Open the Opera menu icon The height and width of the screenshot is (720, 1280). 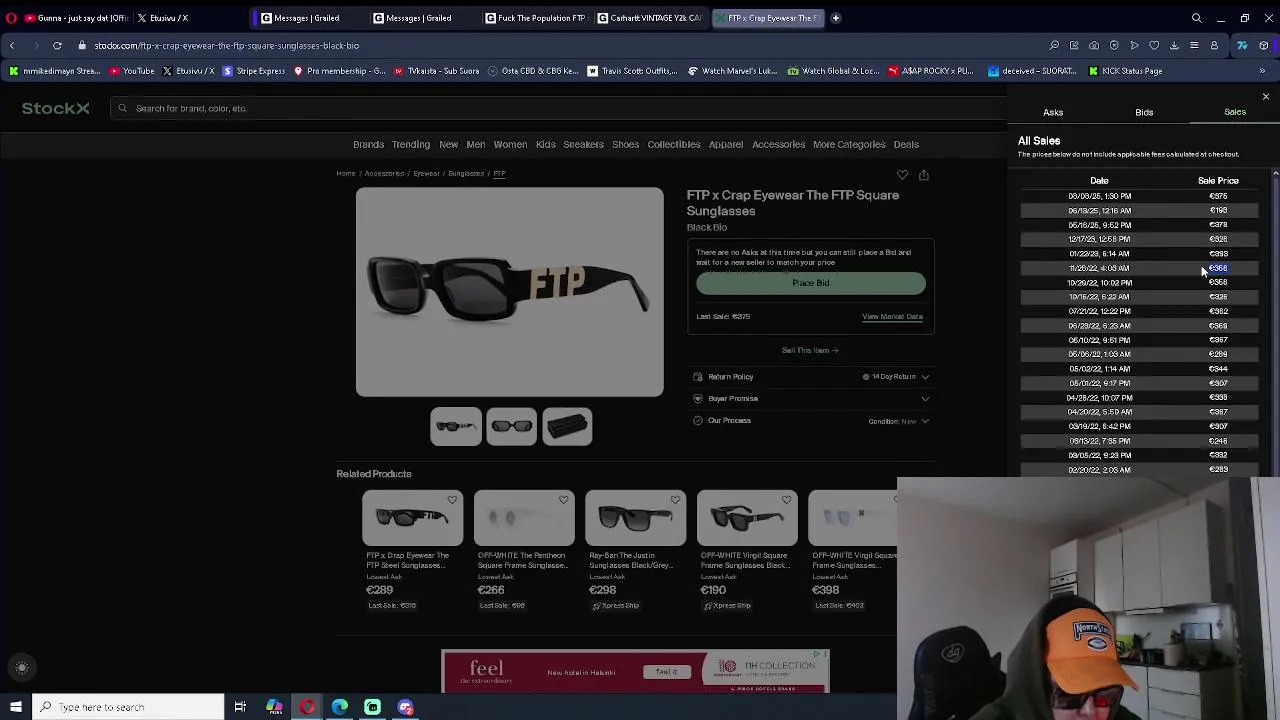tap(11, 18)
